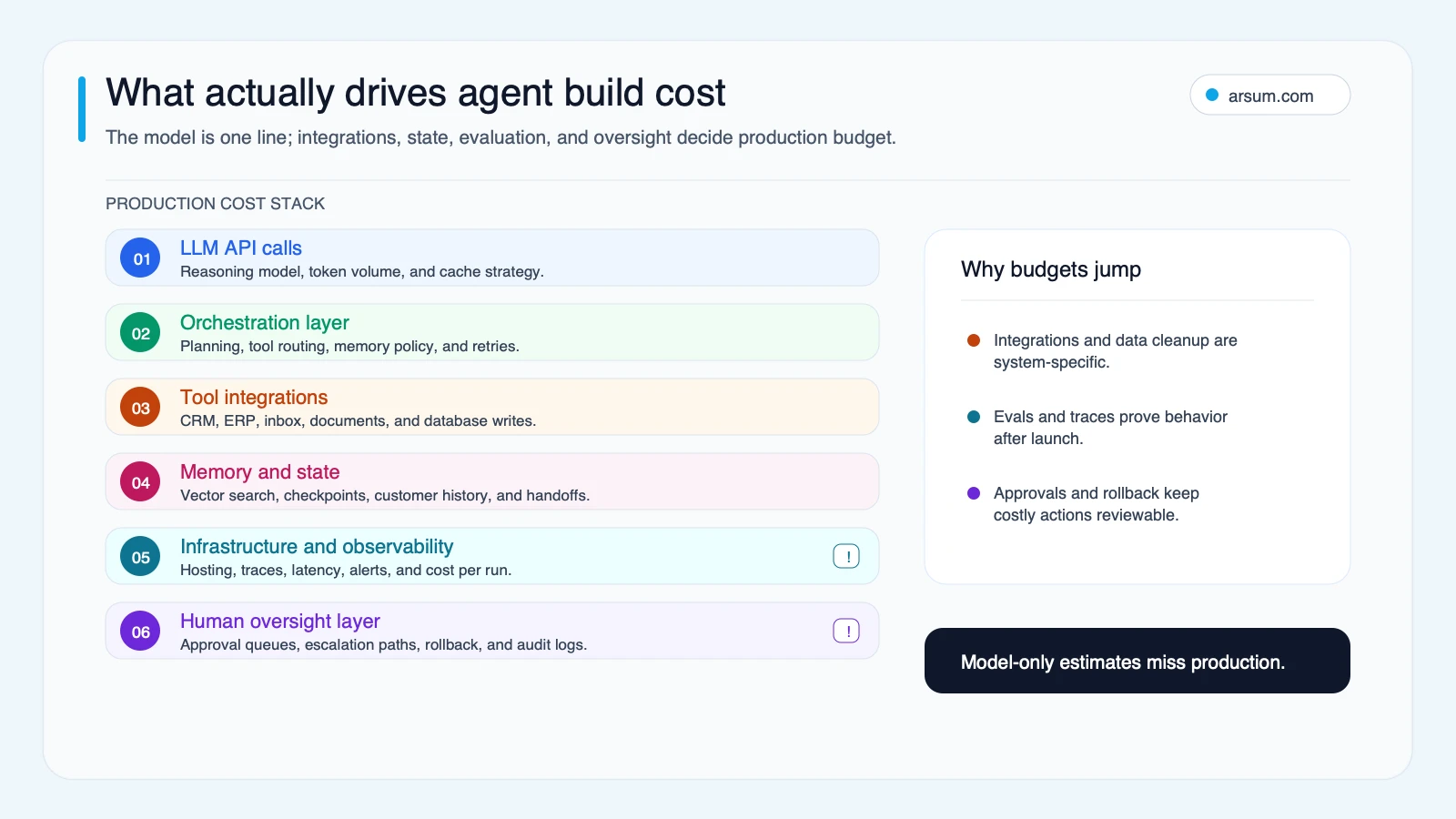
Task: Click the alert icon on Infrastructure and observability row
Action: pos(846,556)
